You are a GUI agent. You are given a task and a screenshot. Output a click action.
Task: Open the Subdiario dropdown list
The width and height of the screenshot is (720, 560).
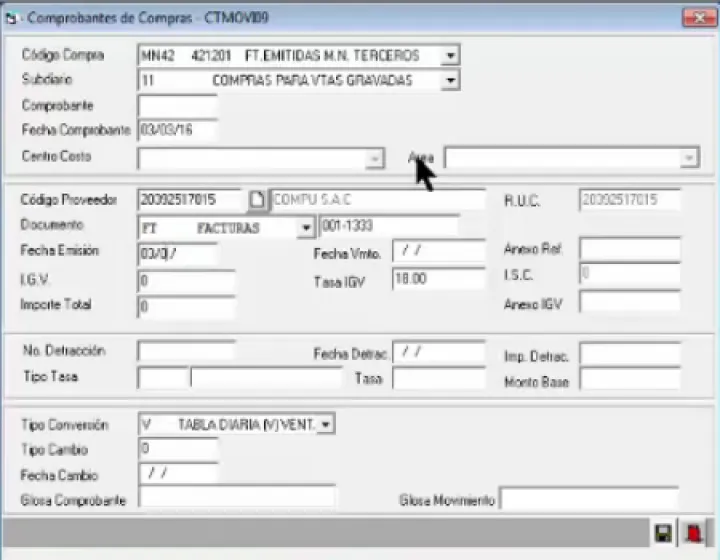450,80
